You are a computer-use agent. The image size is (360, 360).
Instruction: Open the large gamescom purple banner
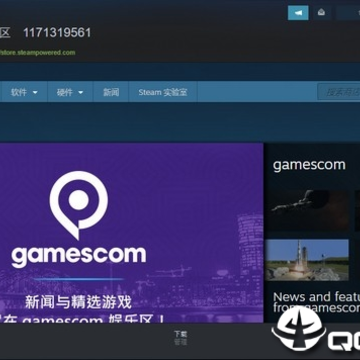131,233
